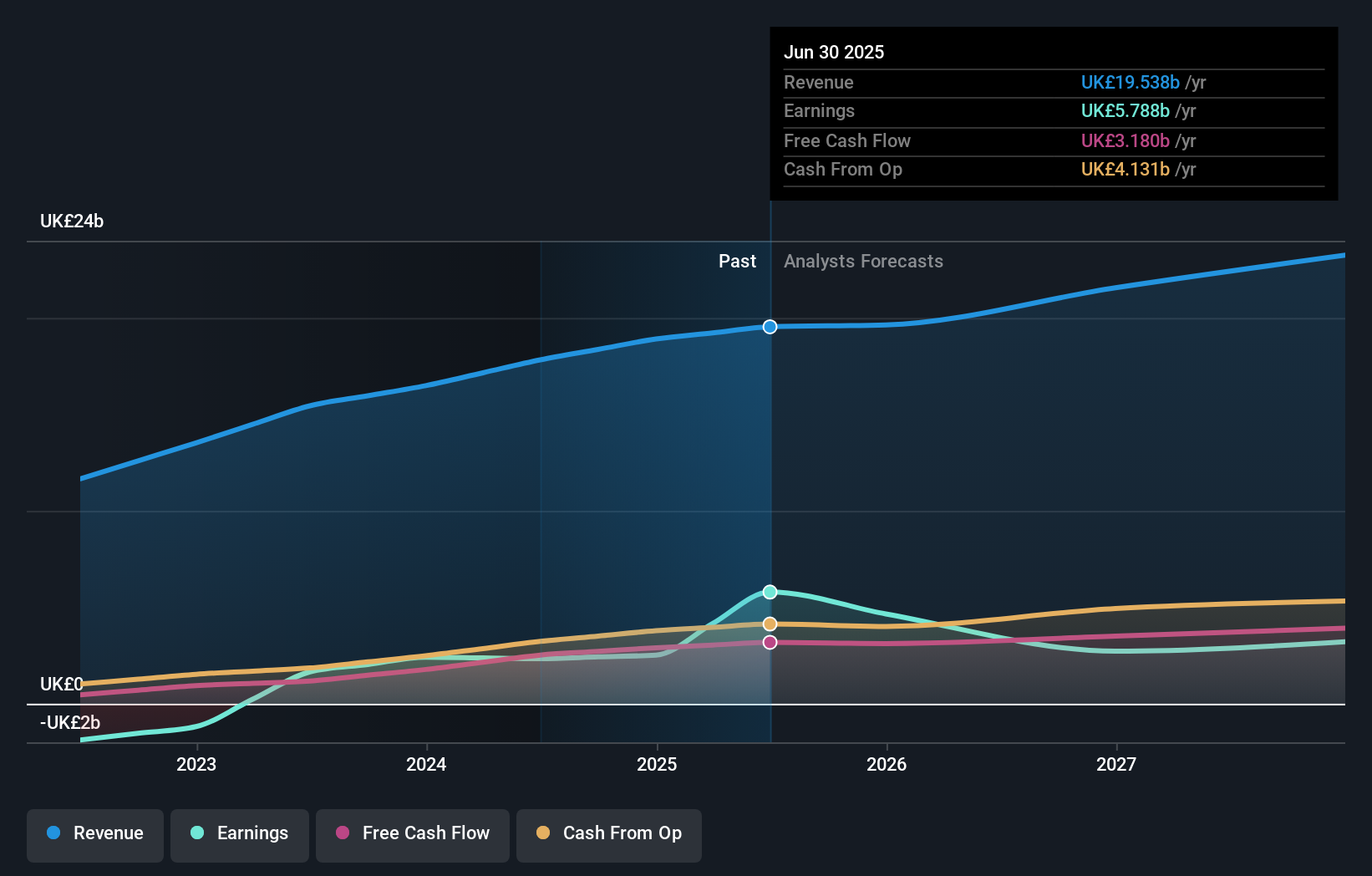Click the 2025 axis label
The image size is (1372, 876).
click(x=657, y=764)
